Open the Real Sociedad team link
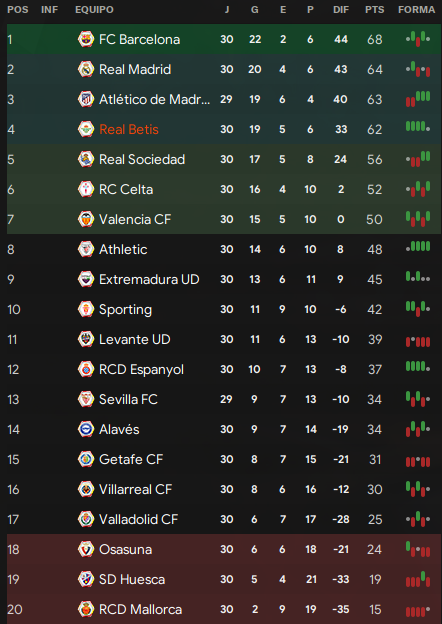Viewport: 442px width, 624px height. pyautogui.click(x=142, y=159)
